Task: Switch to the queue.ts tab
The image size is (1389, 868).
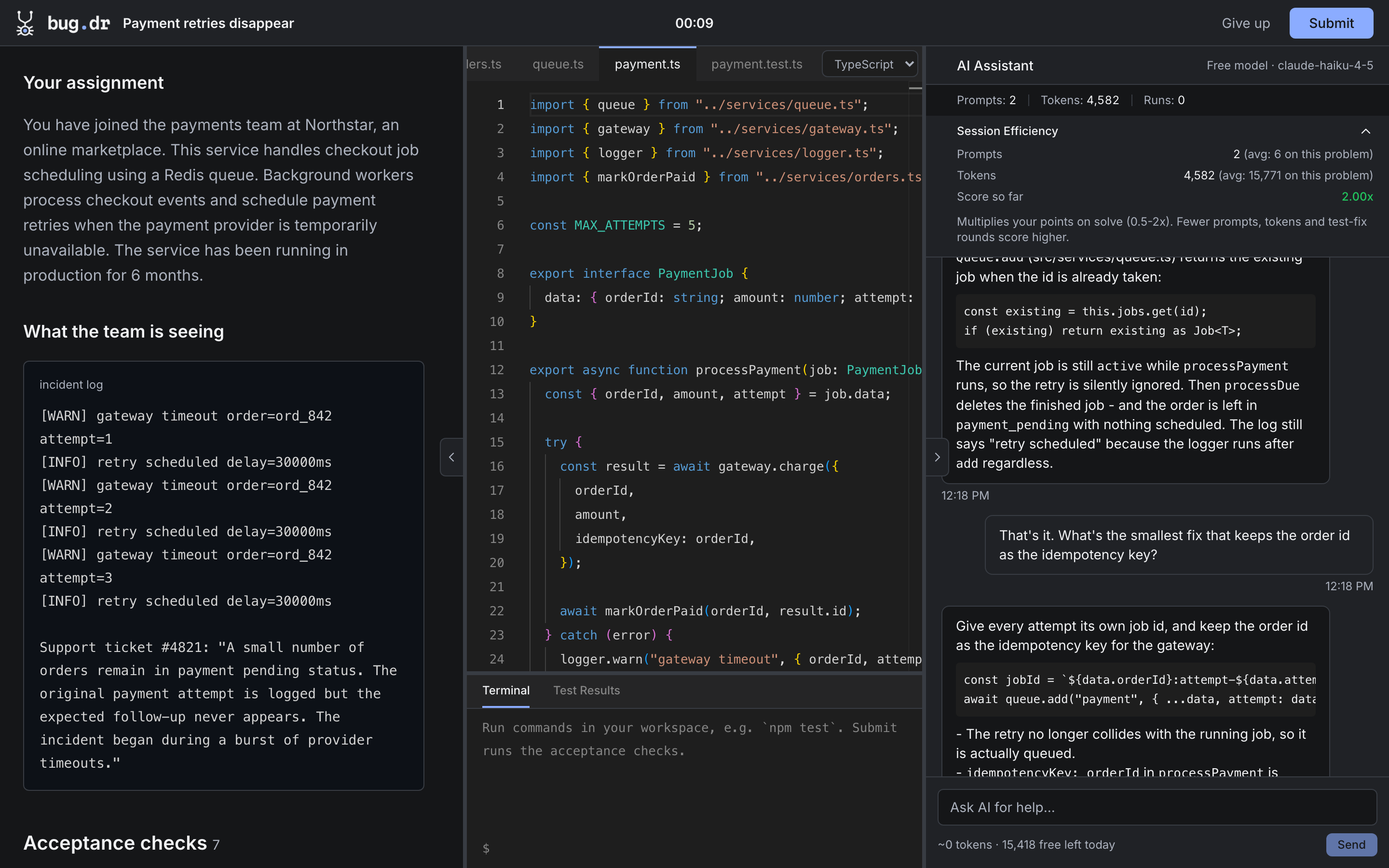Action: [x=558, y=64]
